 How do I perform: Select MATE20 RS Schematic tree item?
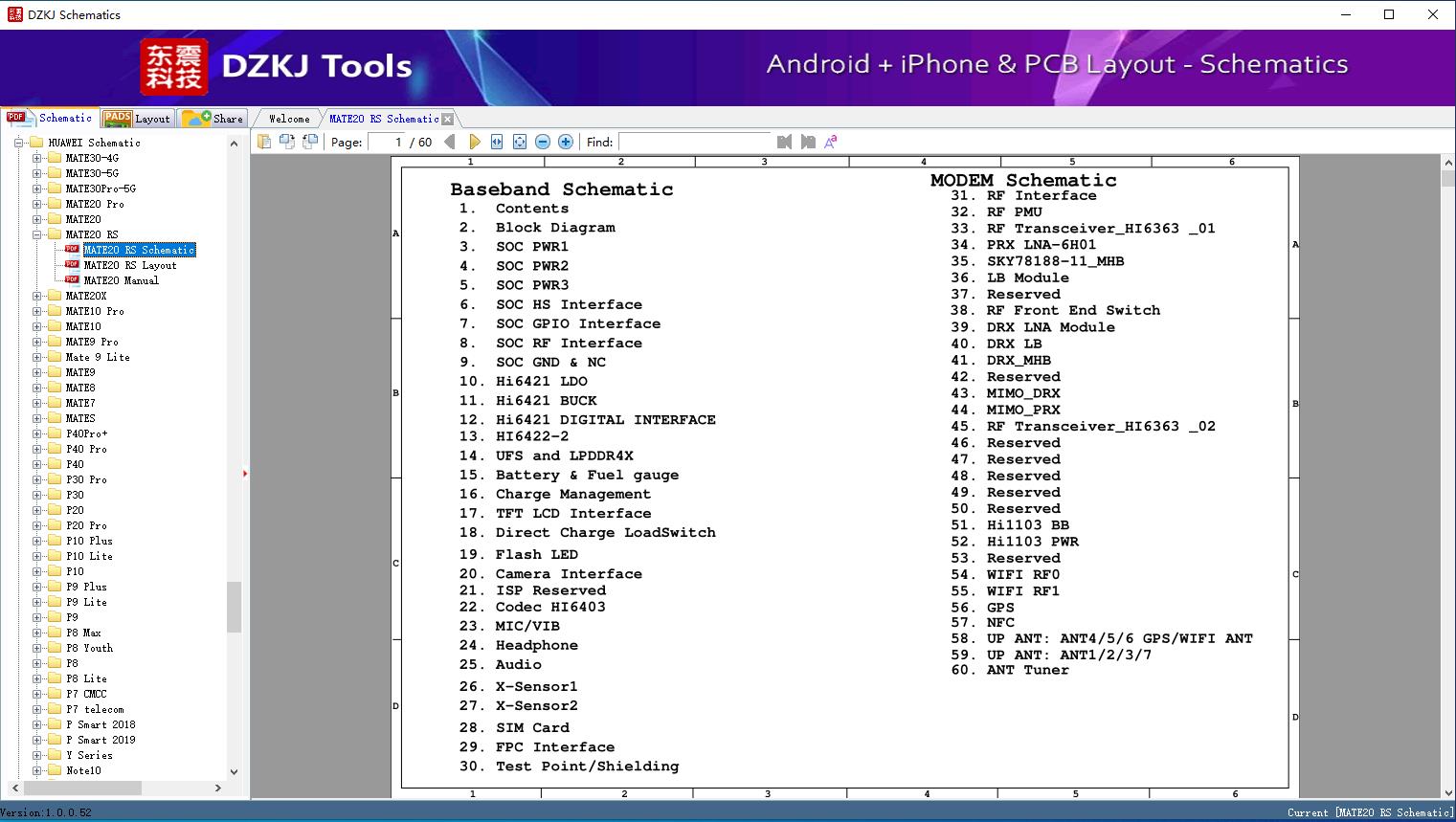point(139,250)
